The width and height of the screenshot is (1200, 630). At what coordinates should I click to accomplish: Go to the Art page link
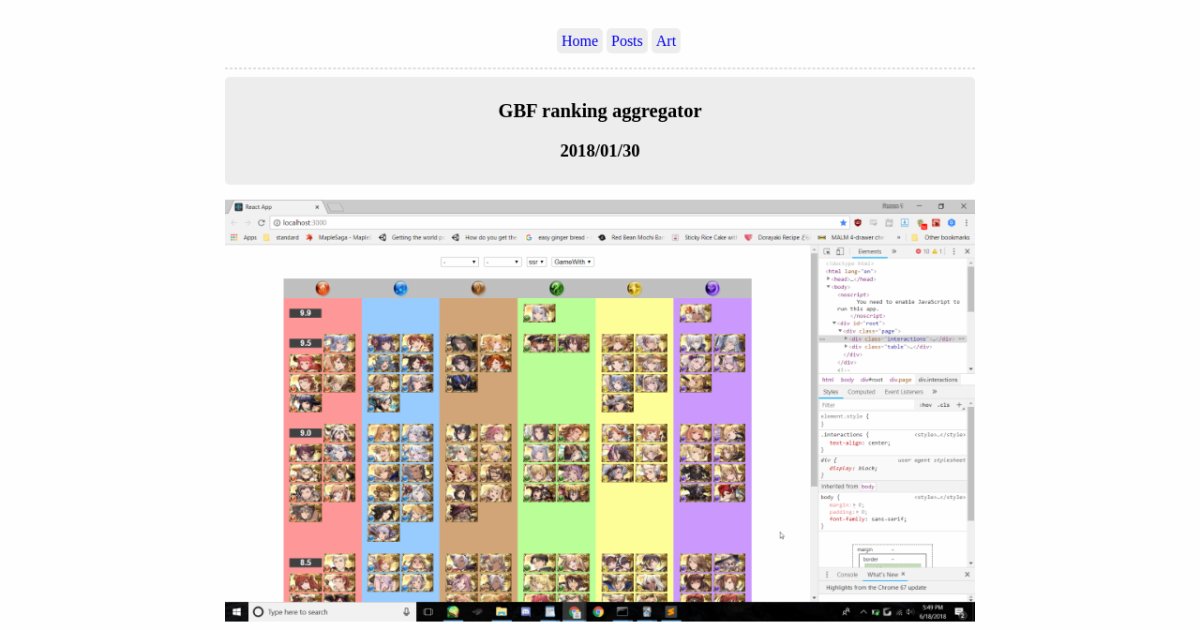pyautogui.click(x=666, y=41)
